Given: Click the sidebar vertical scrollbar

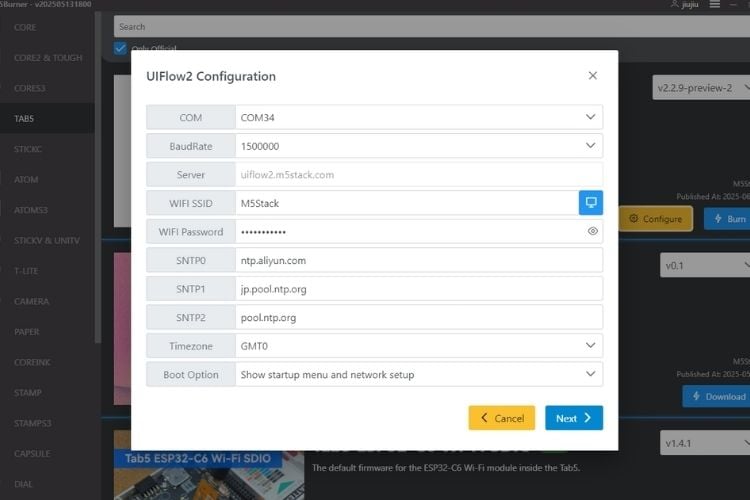Looking at the screenshot, I should (98, 177).
